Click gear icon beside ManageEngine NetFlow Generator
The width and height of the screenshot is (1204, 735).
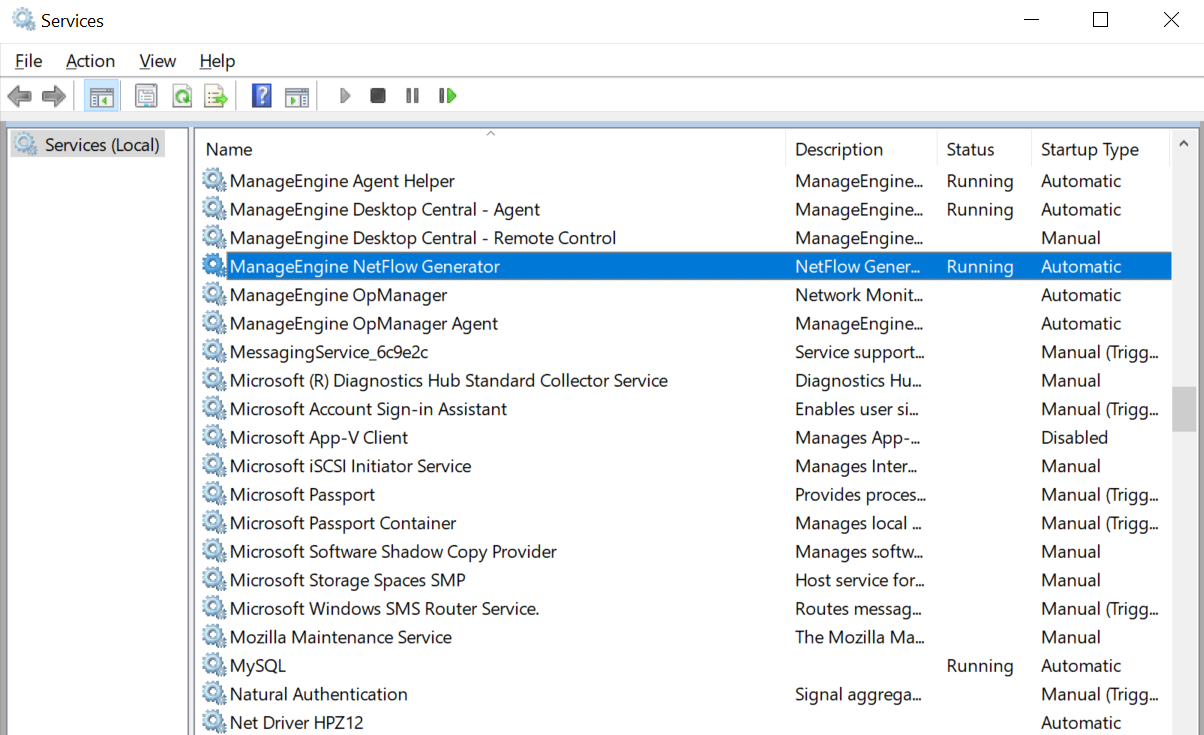214,266
